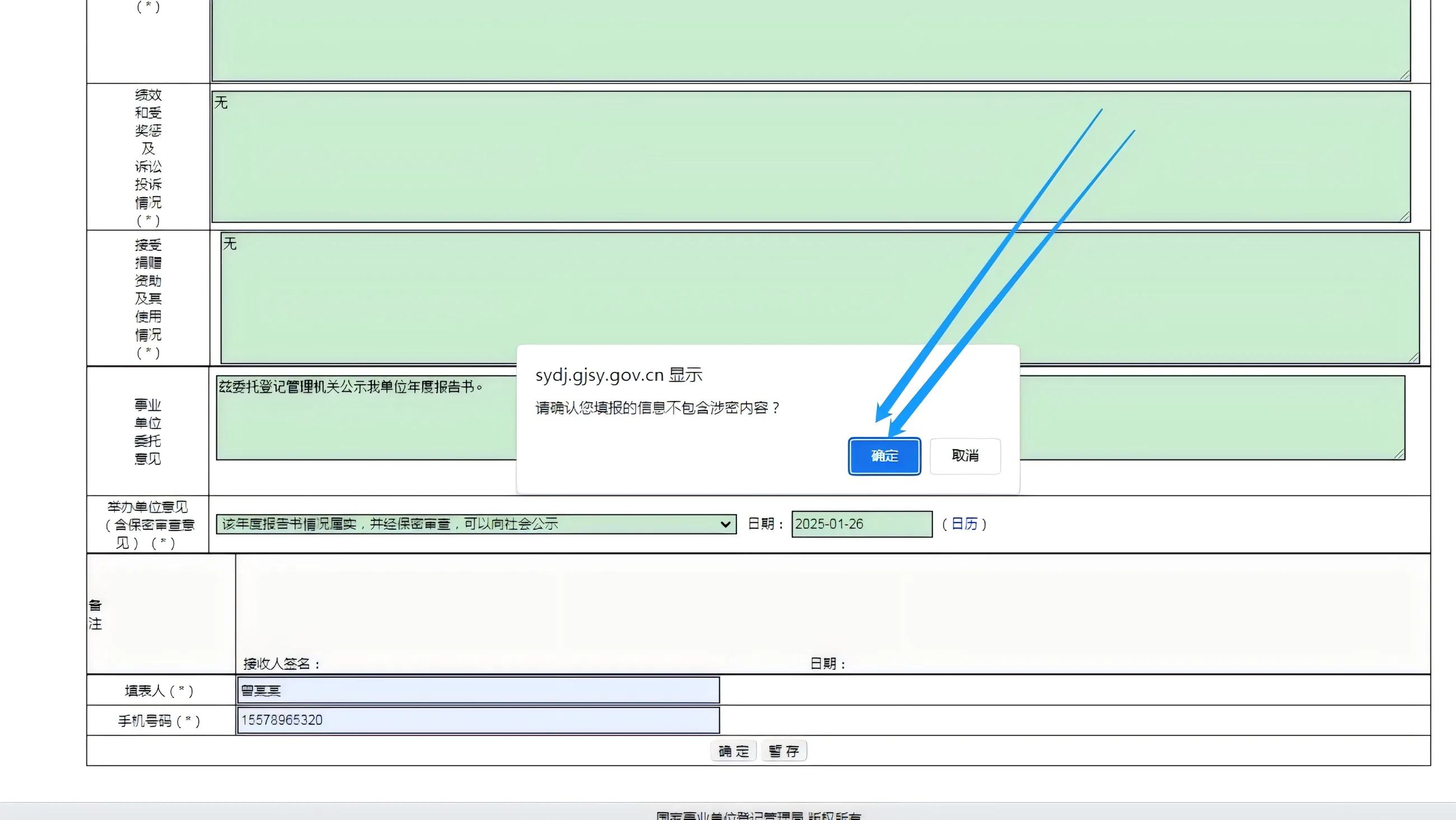Click resize handle of the topmost text area

tap(1405, 76)
